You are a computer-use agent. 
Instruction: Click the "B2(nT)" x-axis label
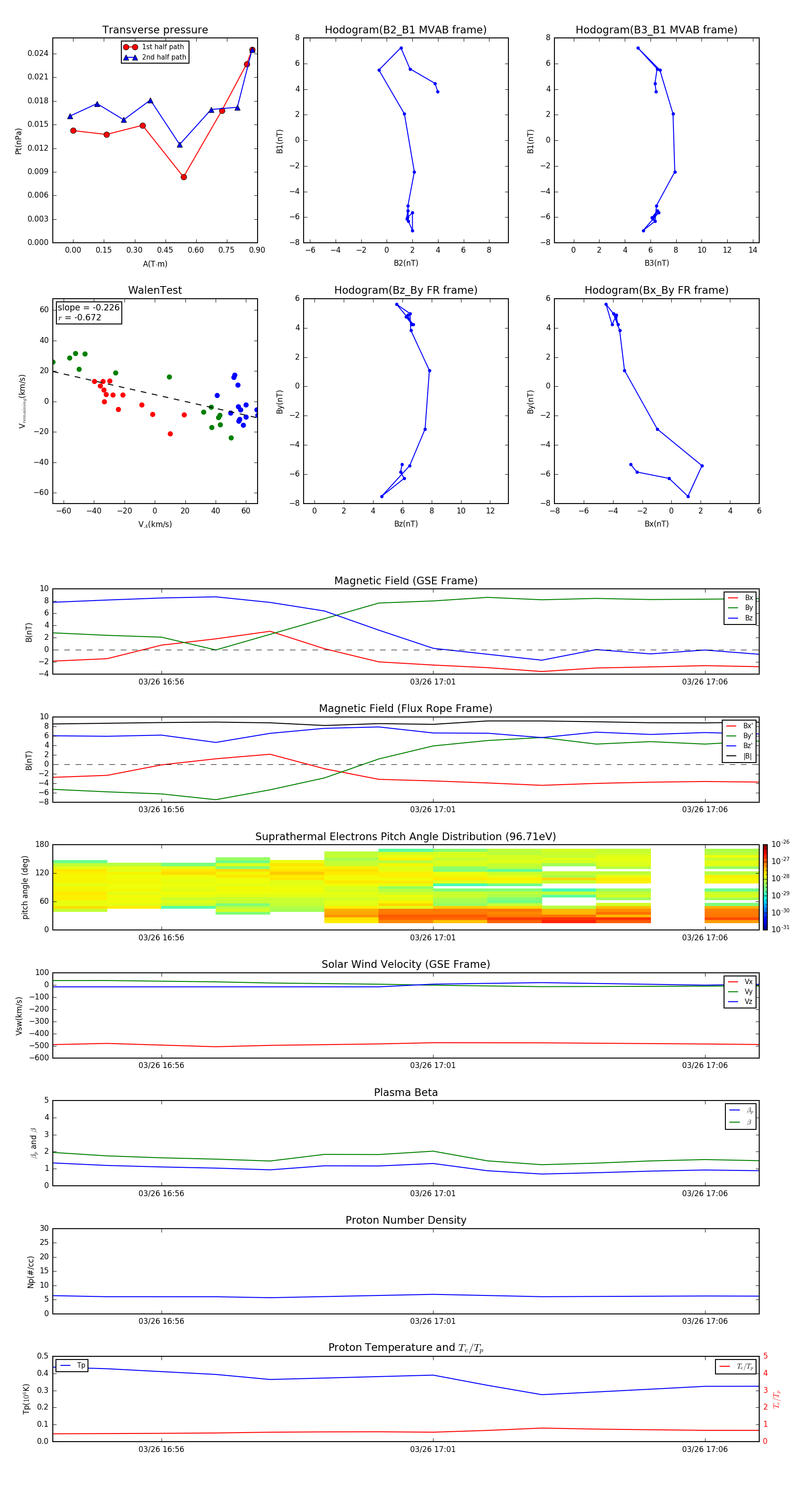[406, 263]
